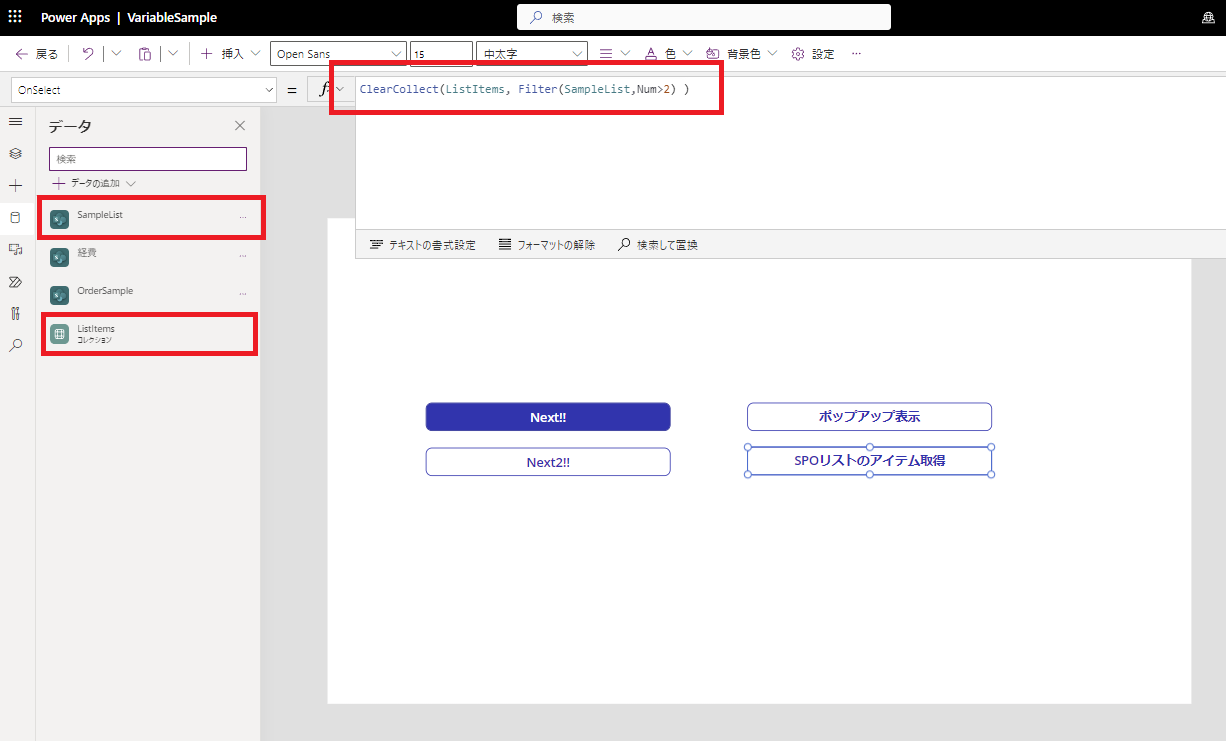This screenshot has height=741, width=1226.
Task: Expand the OnSelect property dropdown
Action: click(x=144, y=90)
